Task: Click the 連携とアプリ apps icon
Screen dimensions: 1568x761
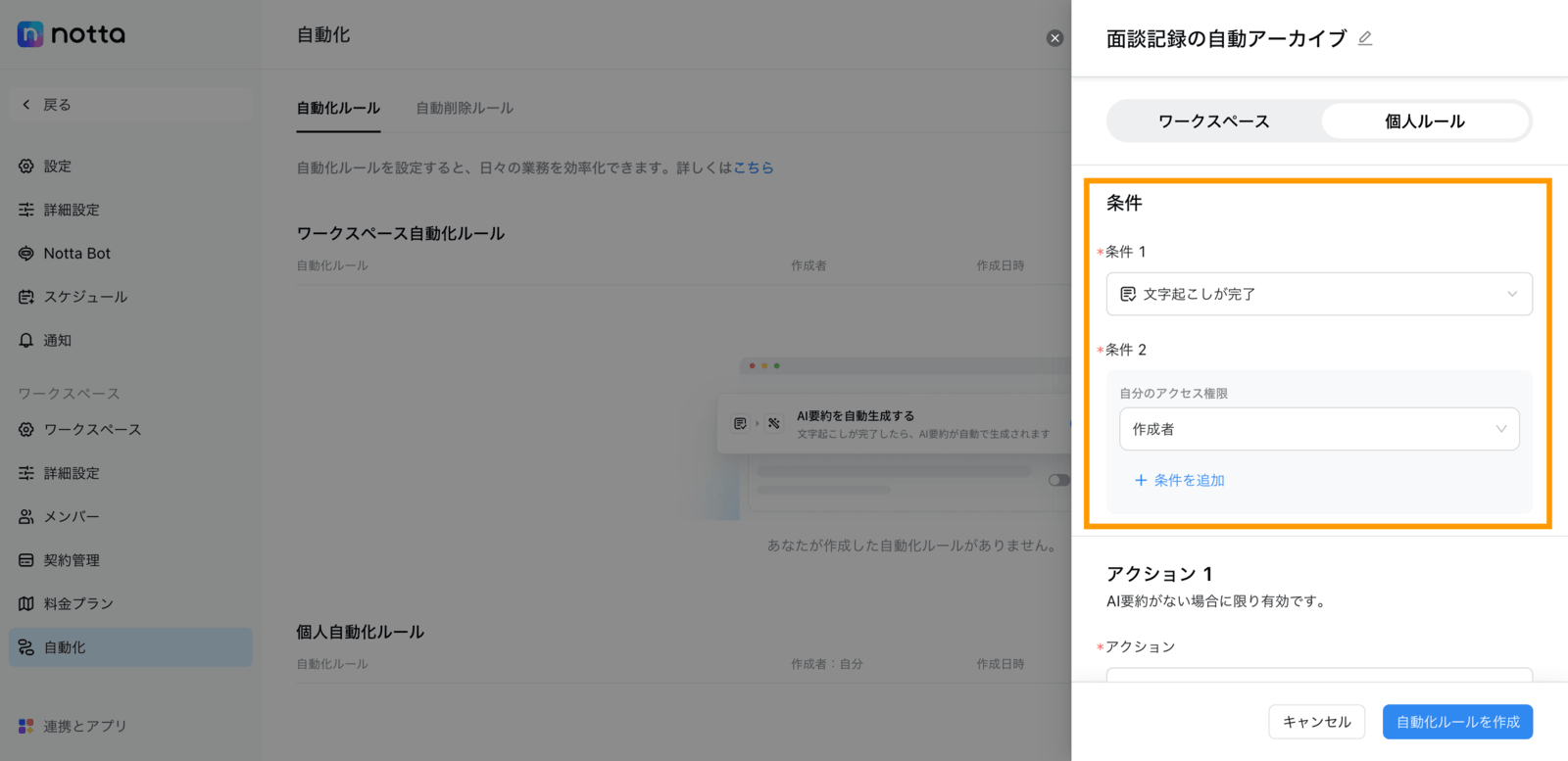Action: [26, 726]
